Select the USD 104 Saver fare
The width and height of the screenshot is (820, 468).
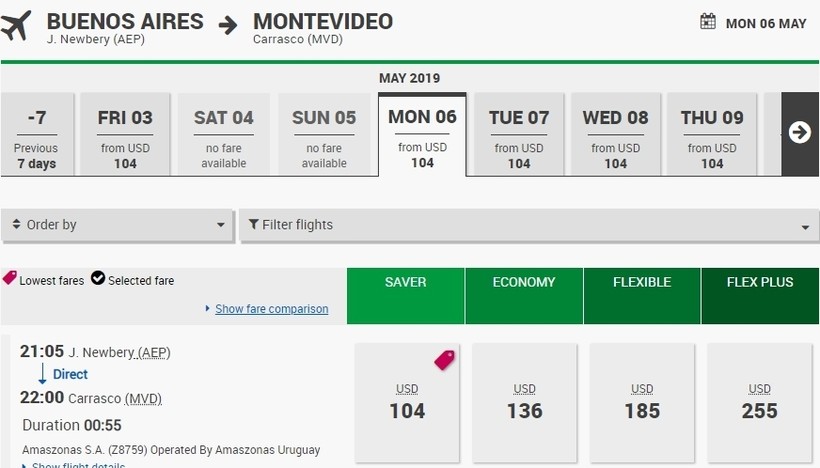[x=407, y=402]
